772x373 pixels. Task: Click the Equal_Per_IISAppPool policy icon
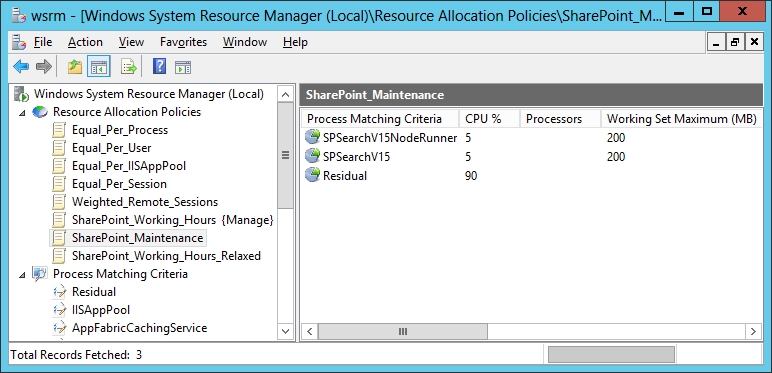click(59, 166)
